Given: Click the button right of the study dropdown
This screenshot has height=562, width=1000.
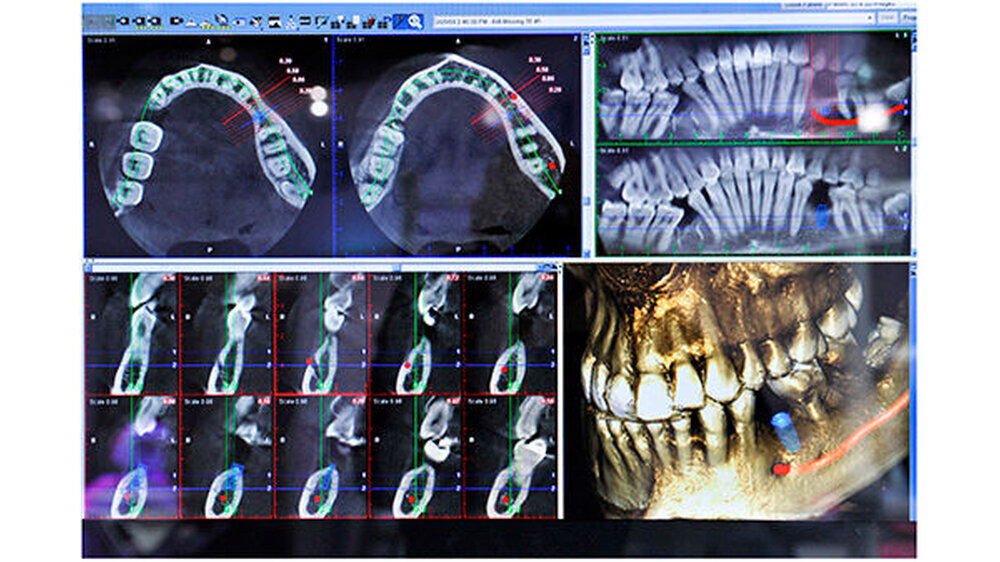Looking at the screenshot, I should pos(888,18).
